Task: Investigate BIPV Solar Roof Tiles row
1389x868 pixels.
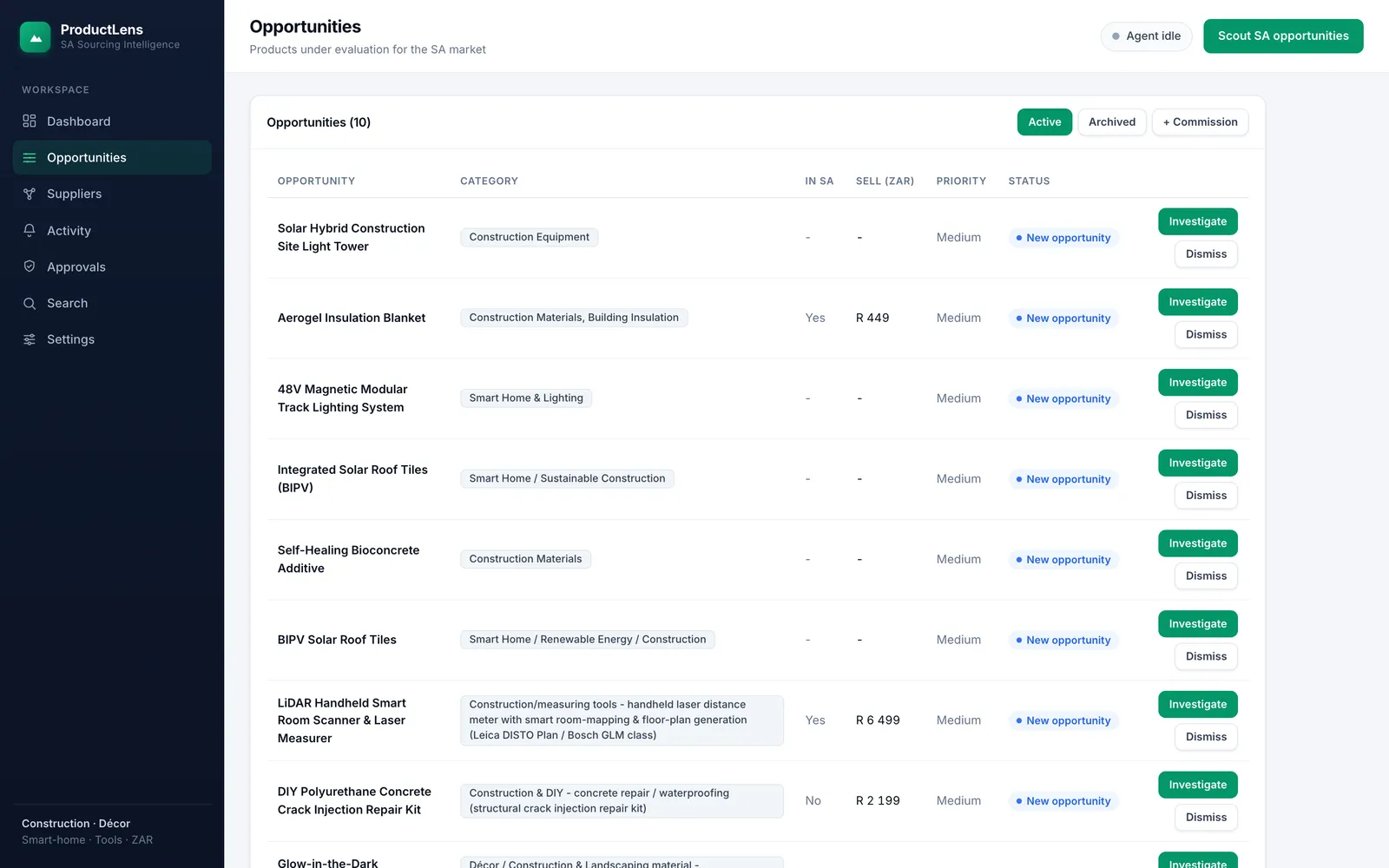Action: (1197, 624)
